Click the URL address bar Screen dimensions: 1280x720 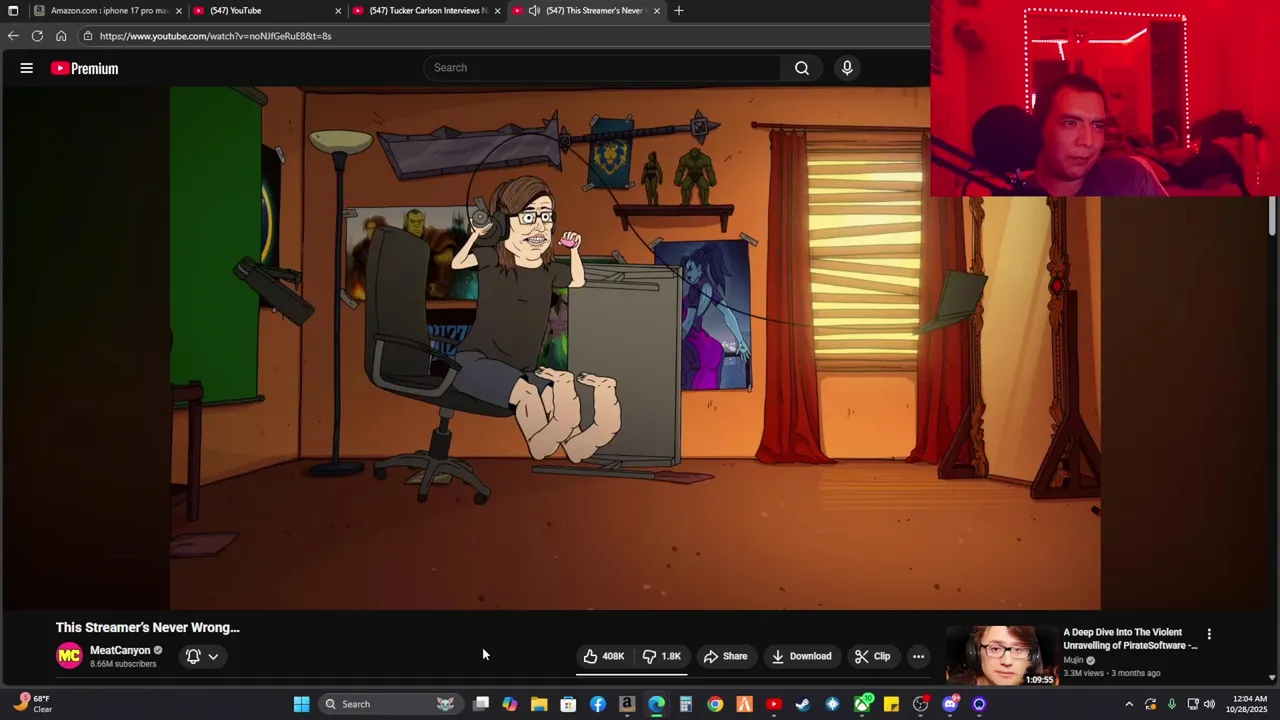500,36
